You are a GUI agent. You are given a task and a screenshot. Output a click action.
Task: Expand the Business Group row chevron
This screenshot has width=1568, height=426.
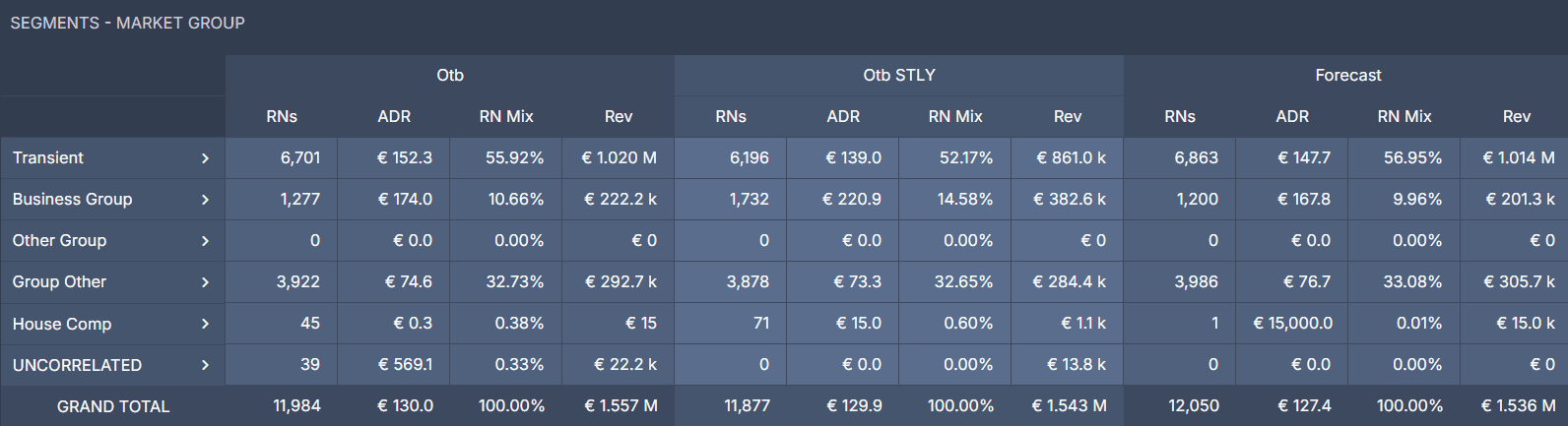pyautogui.click(x=205, y=200)
